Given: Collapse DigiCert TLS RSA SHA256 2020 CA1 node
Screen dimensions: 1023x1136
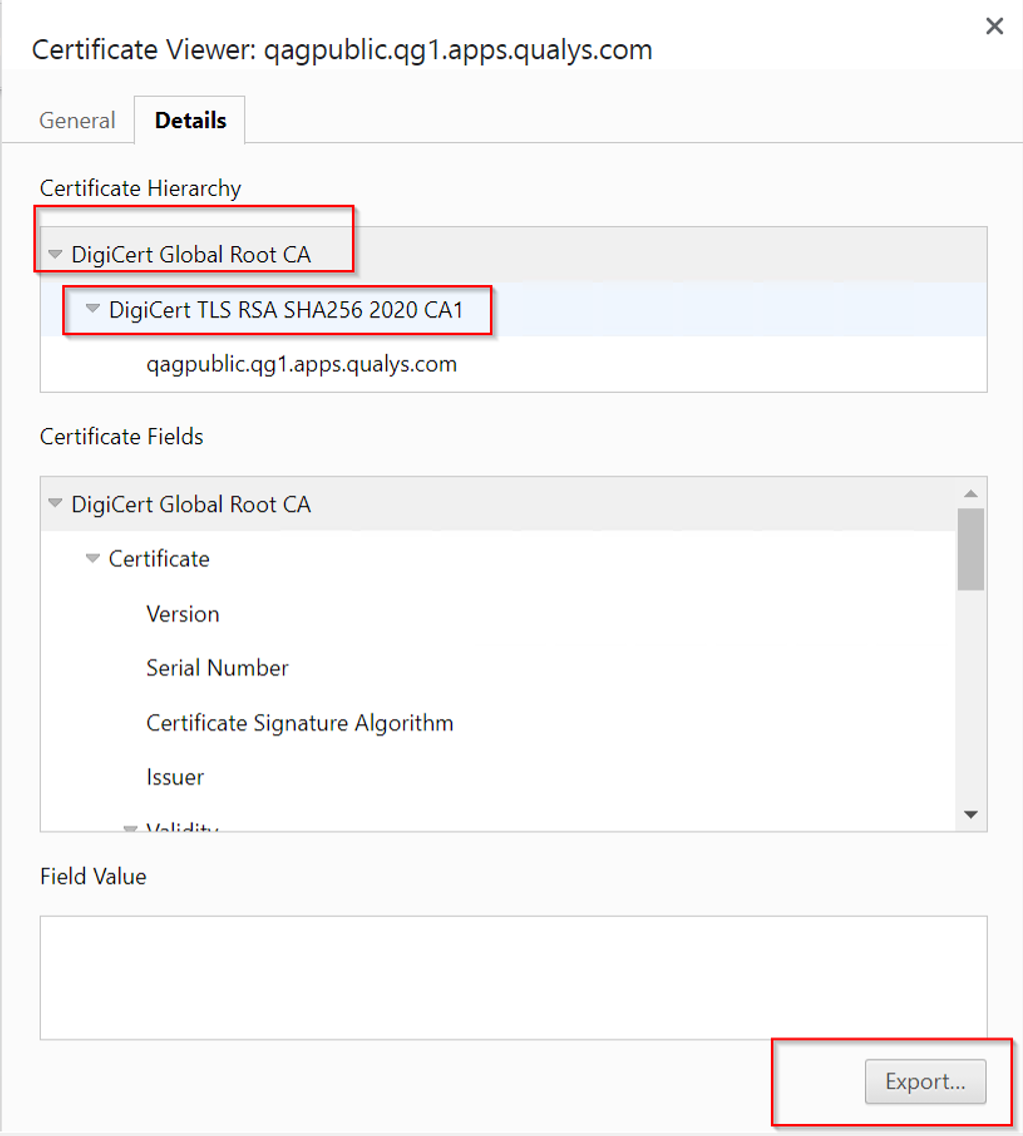Looking at the screenshot, I should click(x=93, y=310).
